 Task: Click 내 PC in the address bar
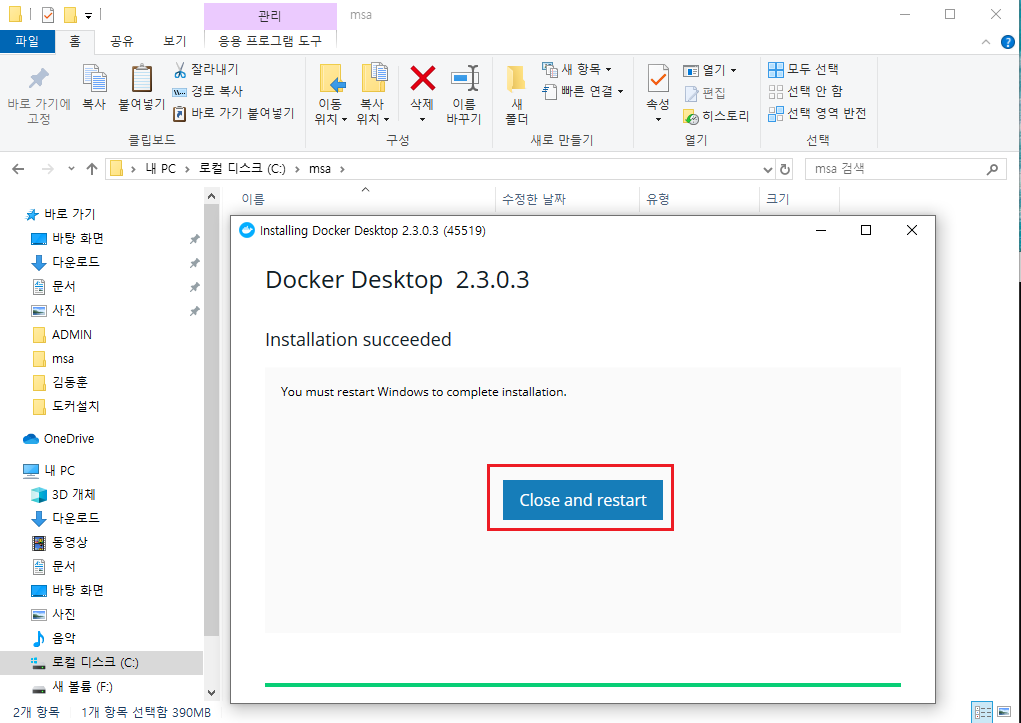(160, 169)
